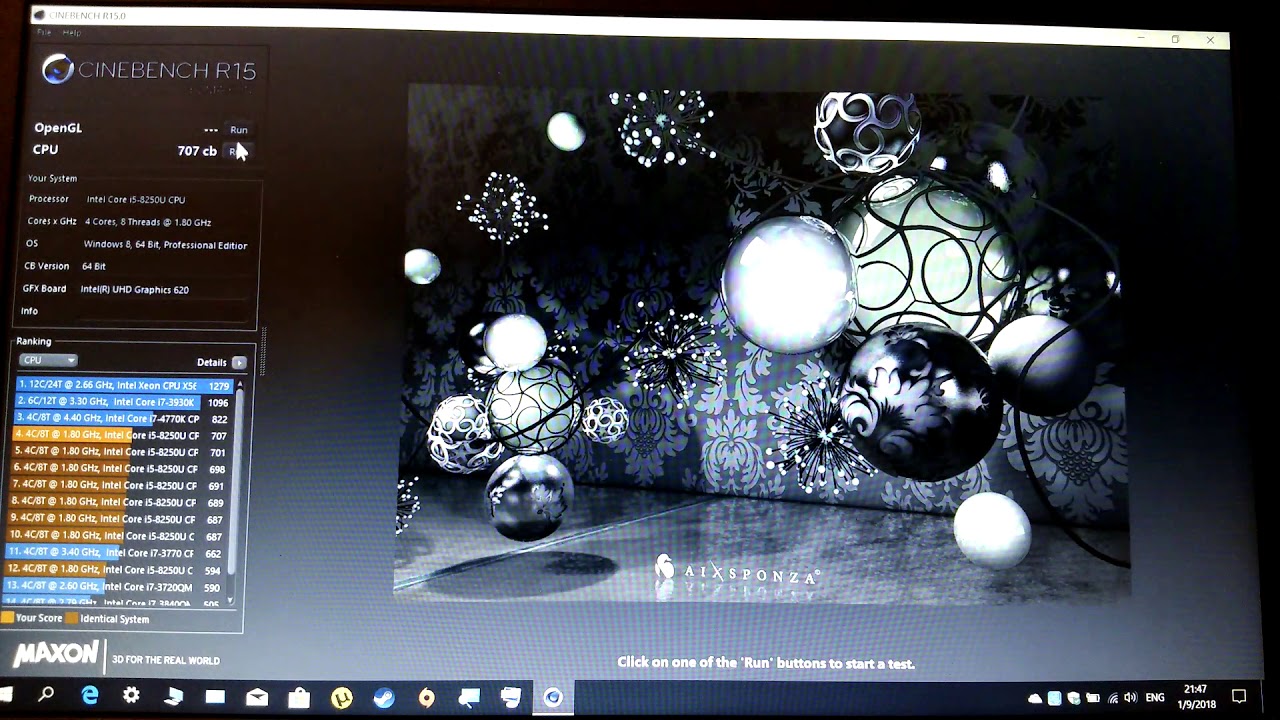Launch Microsoft Edge from taskbar
Image resolution: width=1280 pixels, height=720 pixels.
(90, 695)
